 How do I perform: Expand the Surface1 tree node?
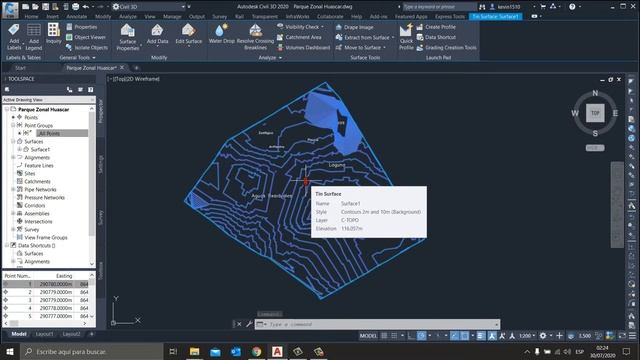20,149
